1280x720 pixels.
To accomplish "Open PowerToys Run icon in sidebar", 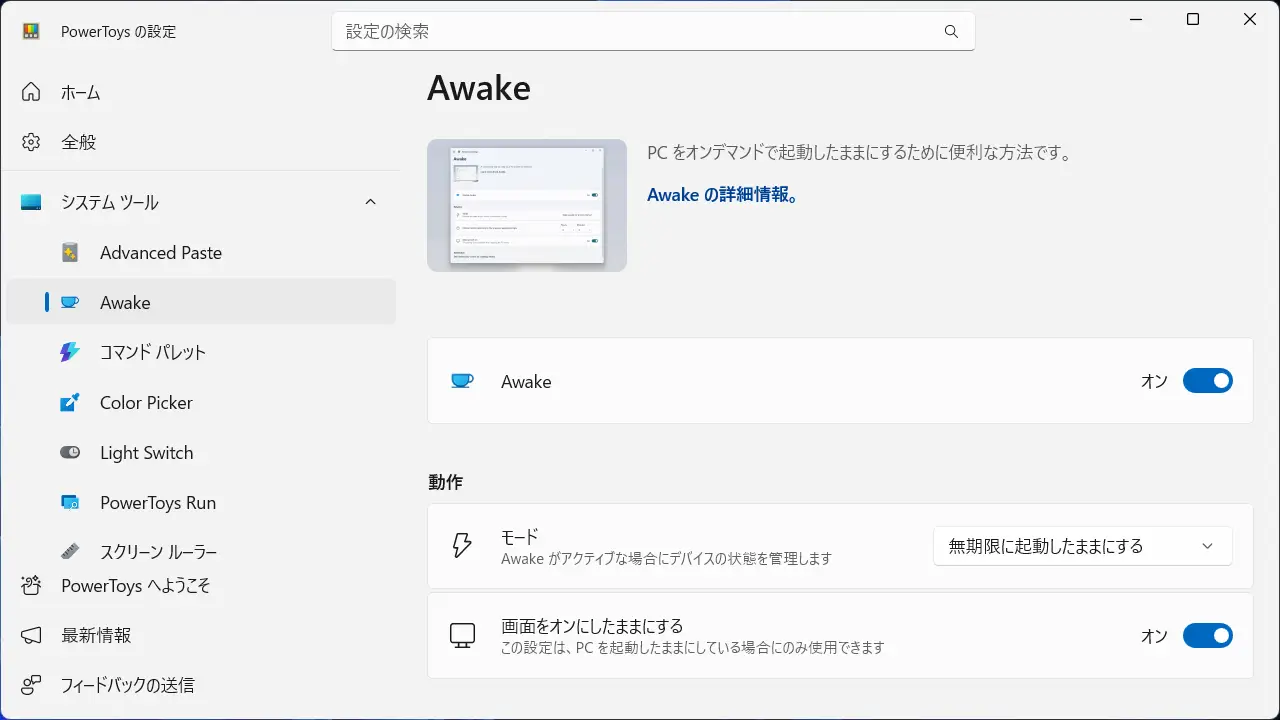I will (70, 502).
